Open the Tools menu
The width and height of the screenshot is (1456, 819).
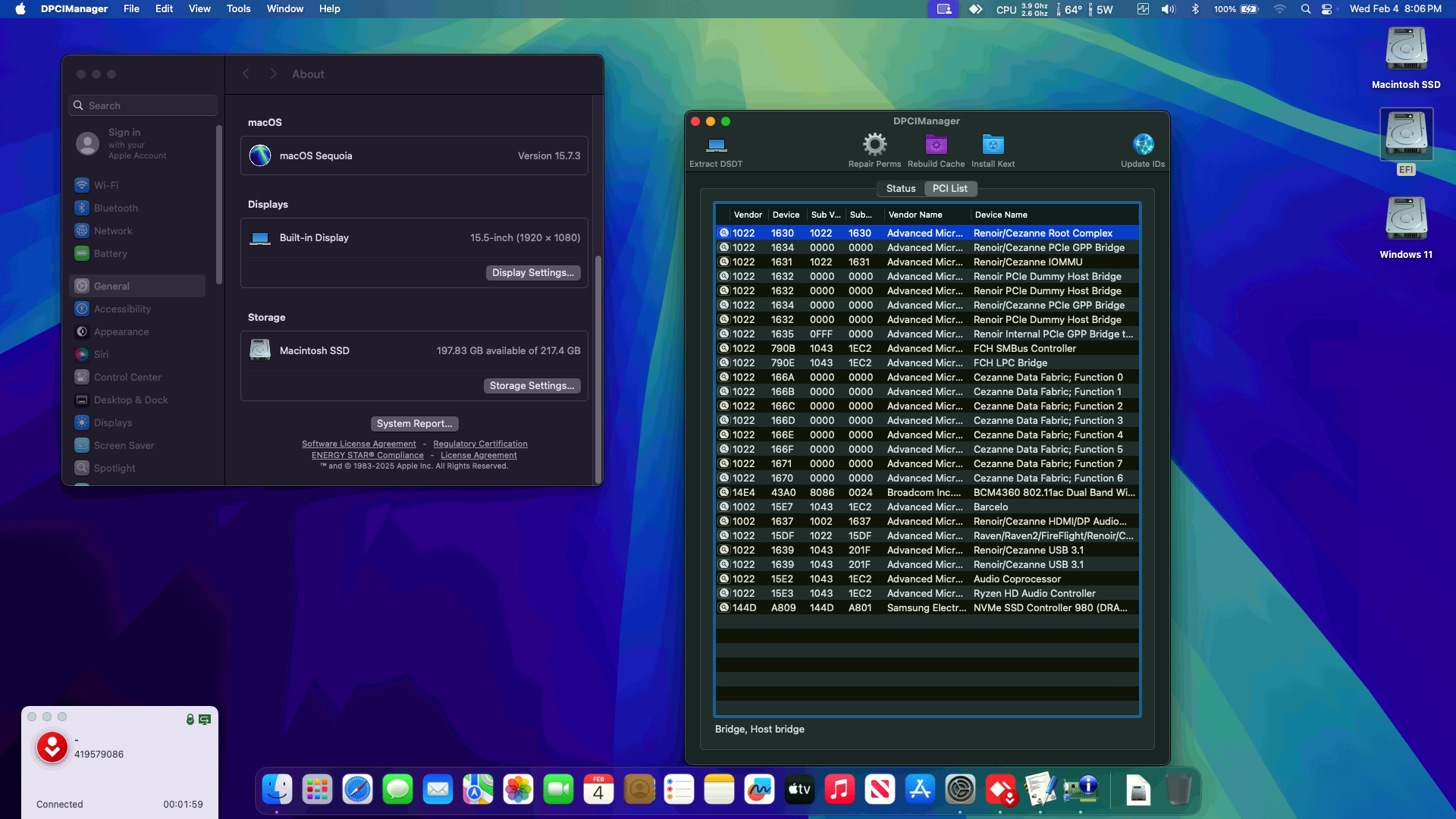coord(238,9)
